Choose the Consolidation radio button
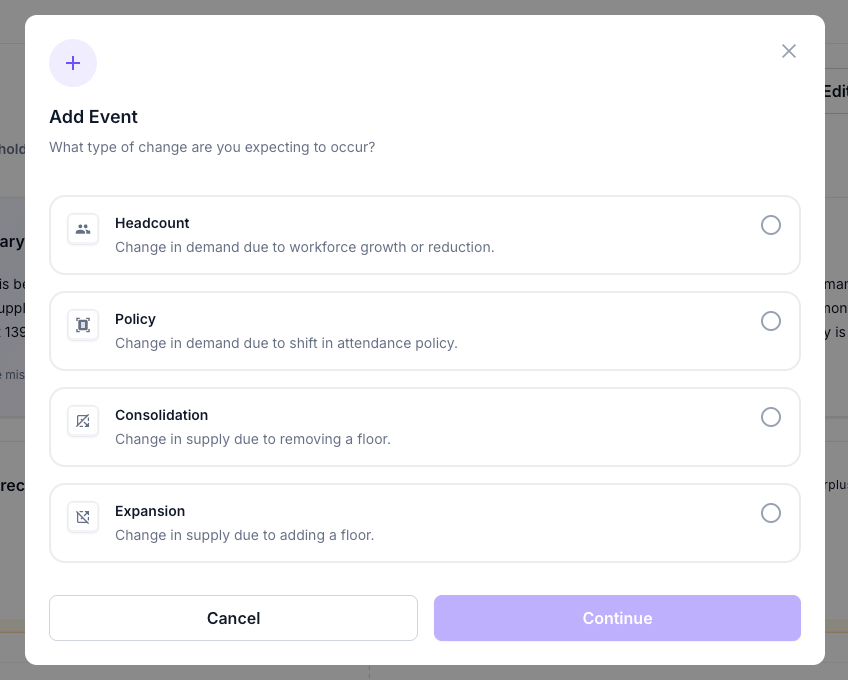This screenshot has height=680, width=848. pos(771,417)
